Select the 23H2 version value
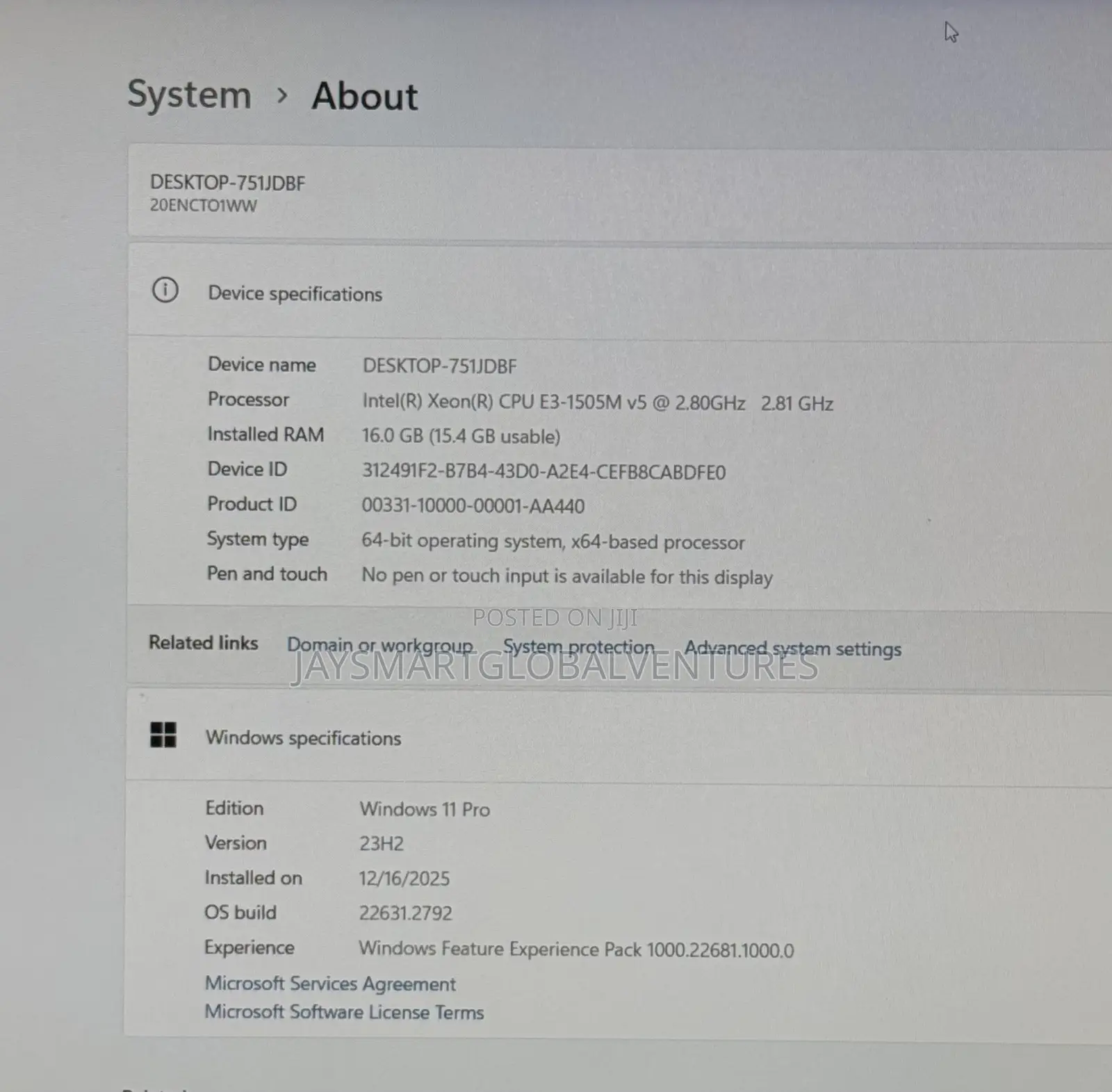 (381, 844)
